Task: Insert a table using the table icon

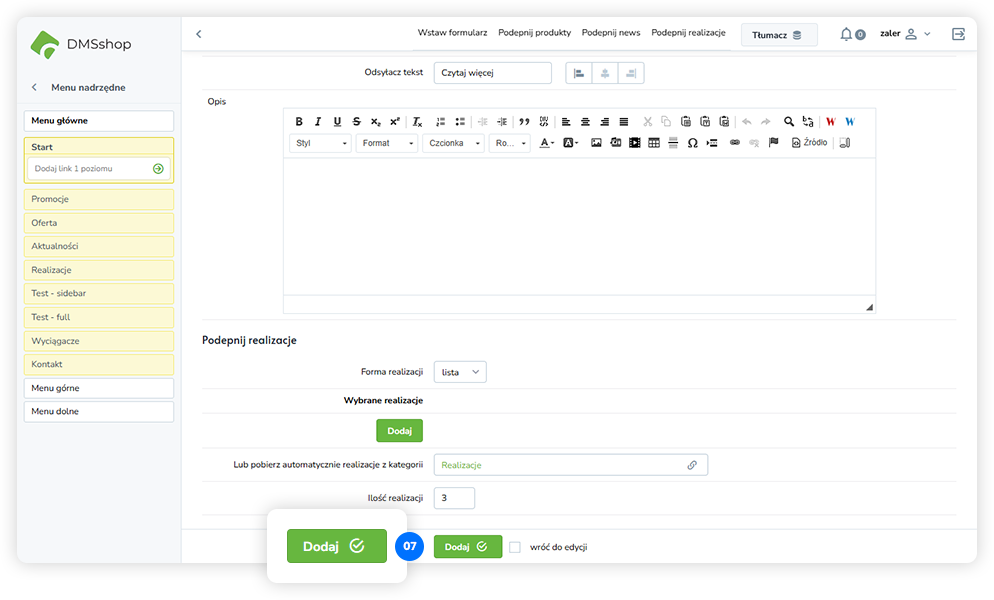Action: pyautogui.click(x=654, y=143)
